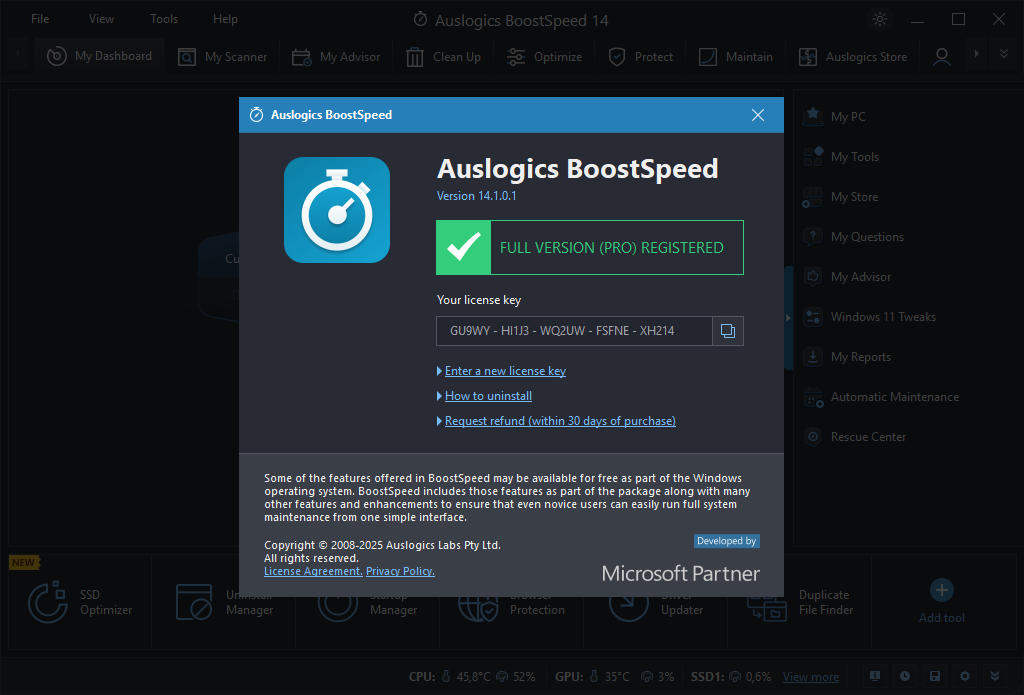Open the Clean Up tab
The height and width of the screenshot is (695, 1024).
pos(443,57)
